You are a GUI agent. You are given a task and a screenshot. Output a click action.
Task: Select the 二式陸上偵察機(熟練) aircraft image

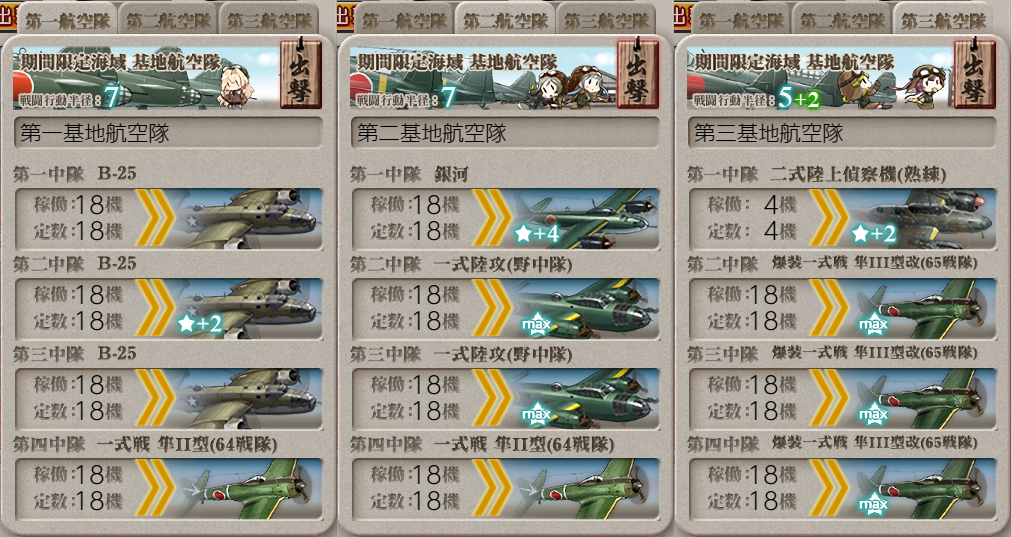[x=922, y=219]
